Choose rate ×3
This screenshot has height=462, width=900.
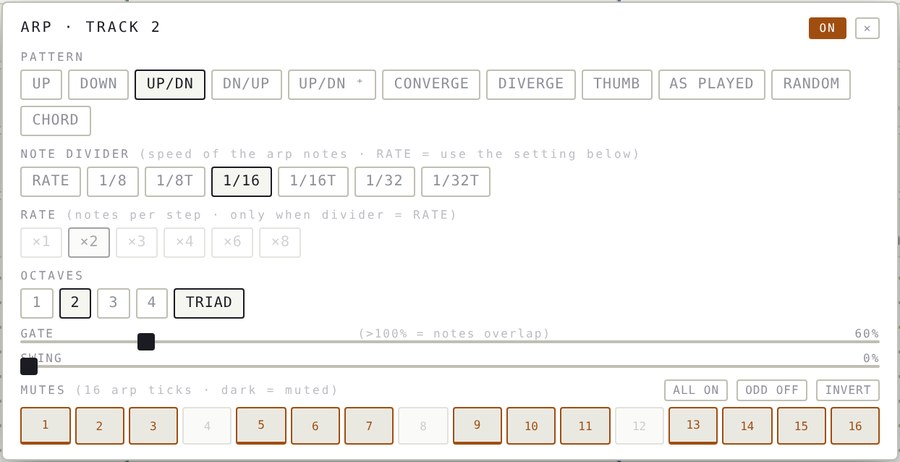(137, 242)
